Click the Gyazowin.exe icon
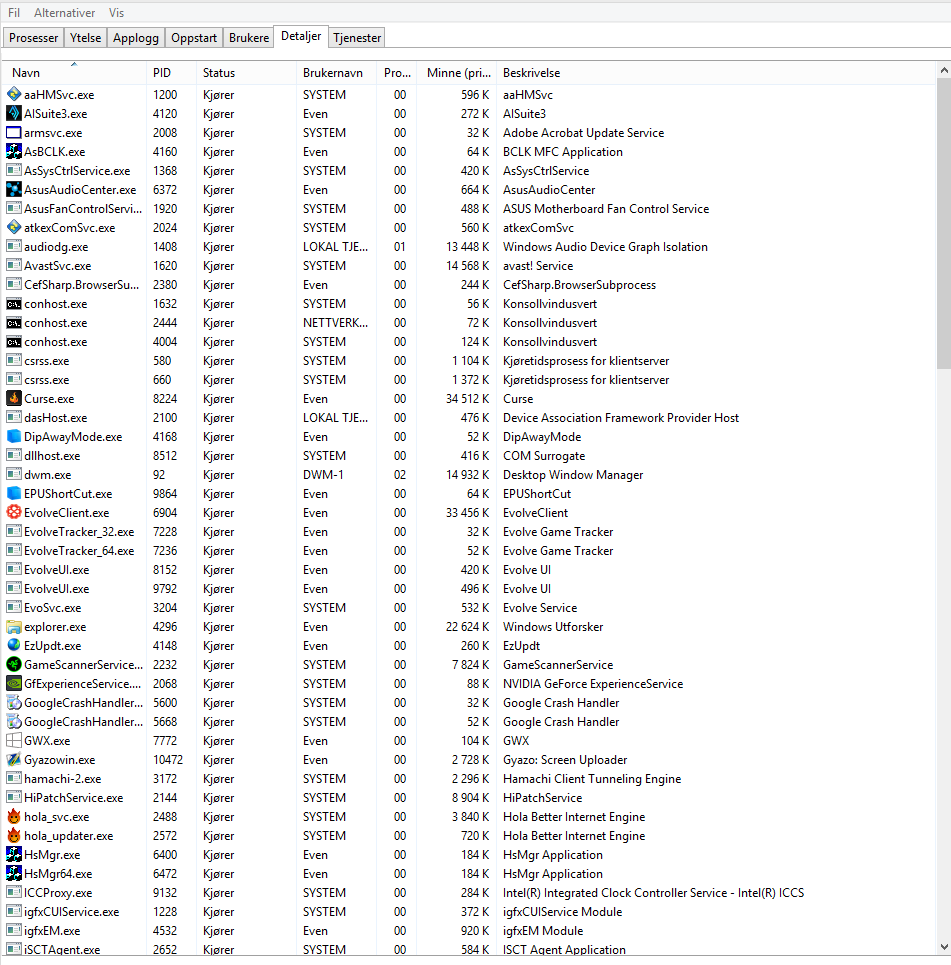Image resolution: width=951 pixels, height=965 pixels. click(14, 759)
